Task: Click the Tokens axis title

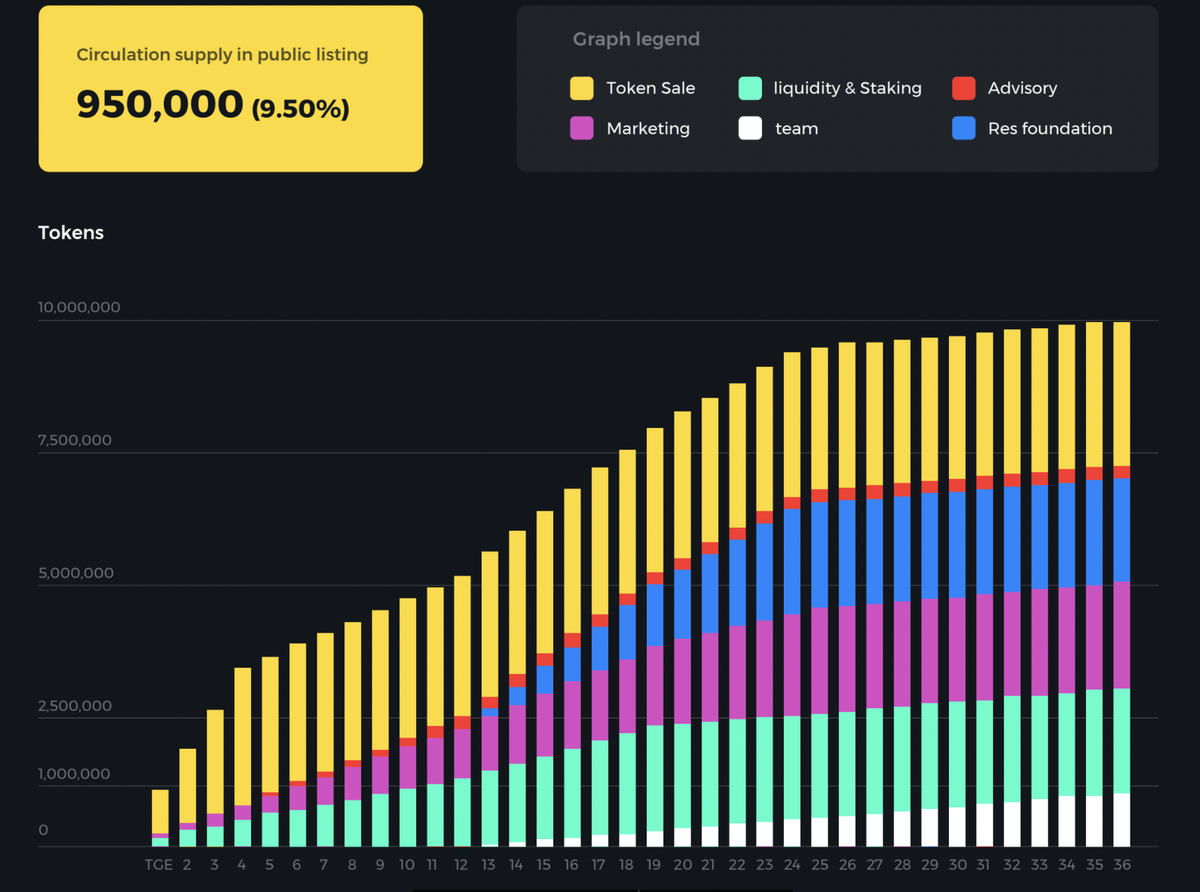Action: click(x=71, y=233)
